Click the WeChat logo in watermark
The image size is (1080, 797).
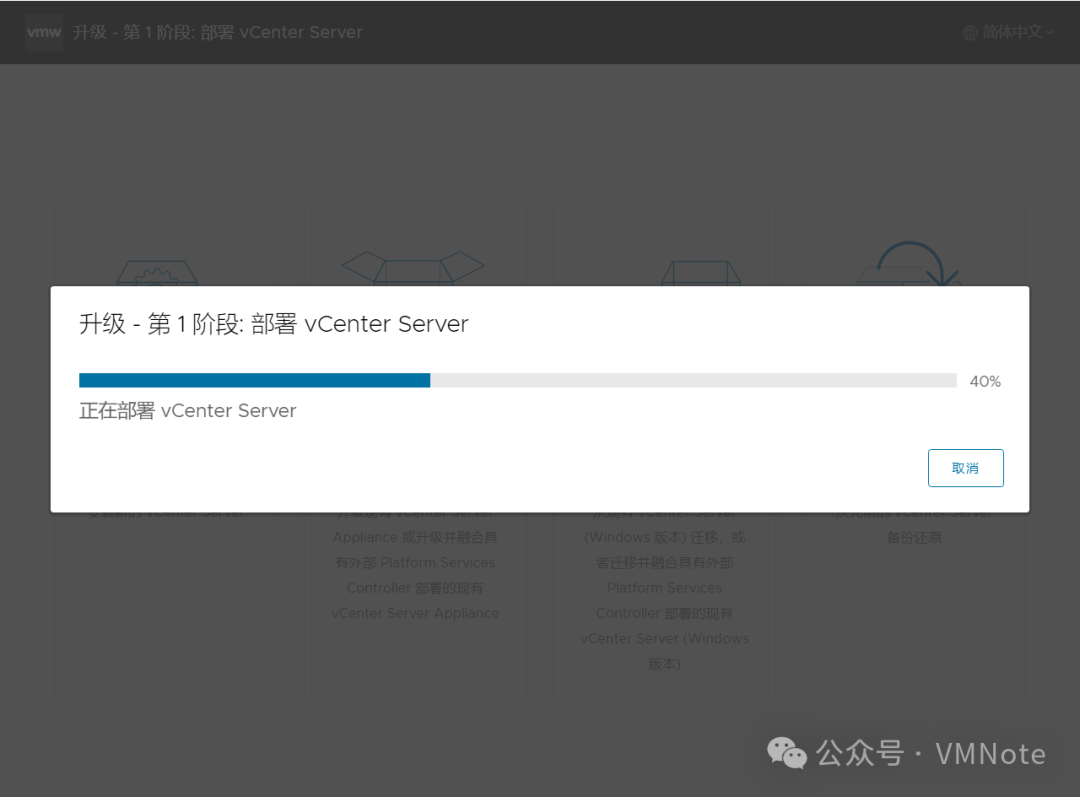tap(787, 753)
